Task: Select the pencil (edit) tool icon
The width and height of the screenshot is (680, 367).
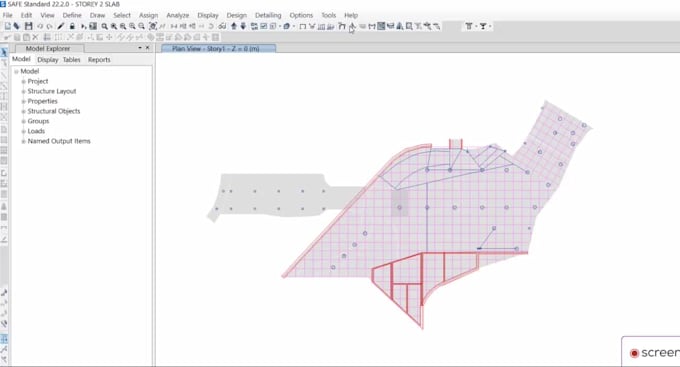Action: tap(61, 26)
